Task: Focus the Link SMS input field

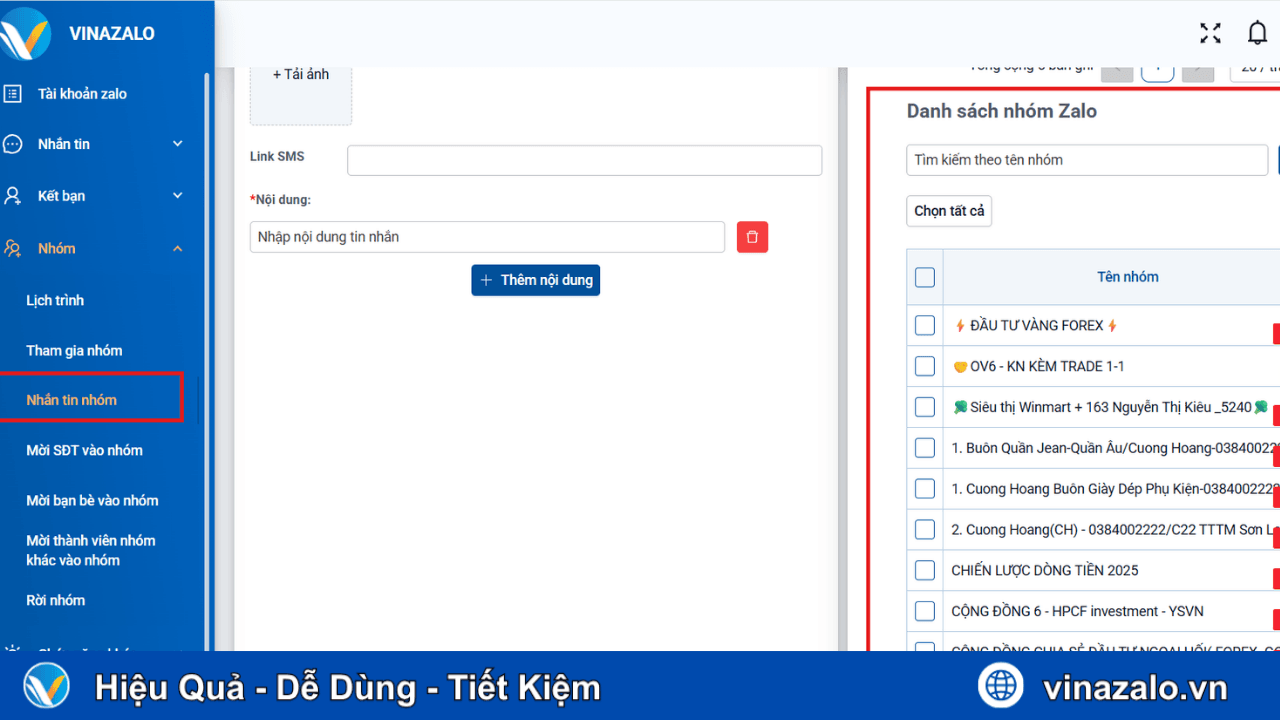Action: (584, 160)
